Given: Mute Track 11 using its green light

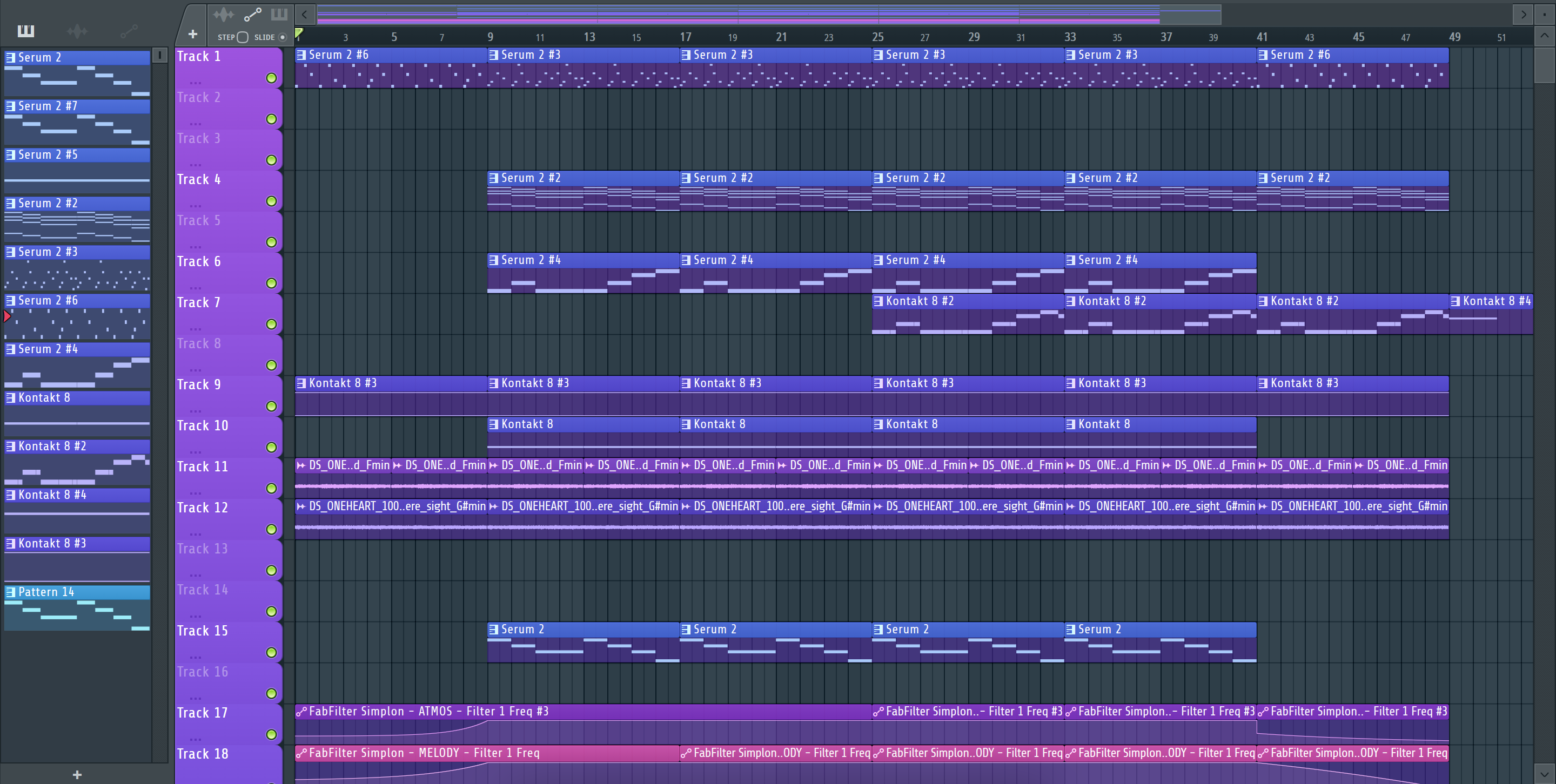Looking at the screenshot, I should [271, 488].
